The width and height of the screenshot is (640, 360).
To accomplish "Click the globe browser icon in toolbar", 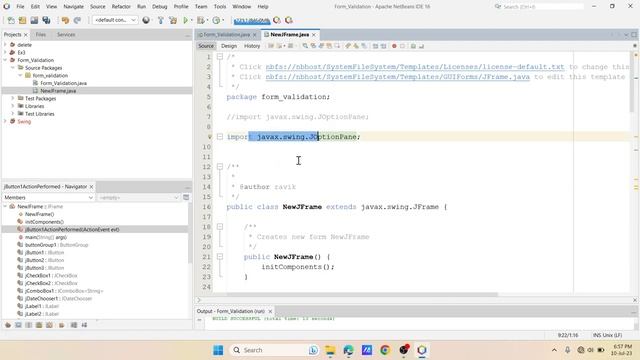I will pos(146,20).
